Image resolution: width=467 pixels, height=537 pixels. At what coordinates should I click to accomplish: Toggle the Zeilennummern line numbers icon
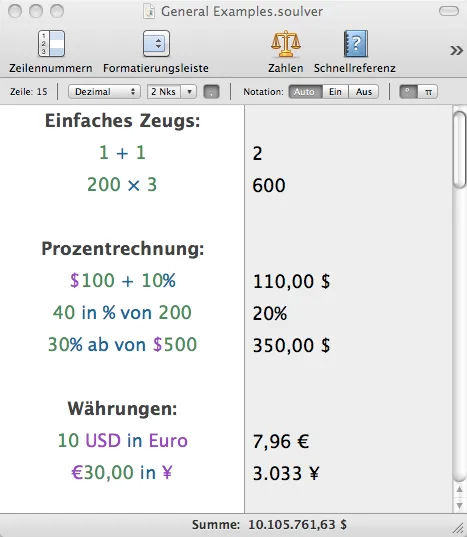[51, 44]
